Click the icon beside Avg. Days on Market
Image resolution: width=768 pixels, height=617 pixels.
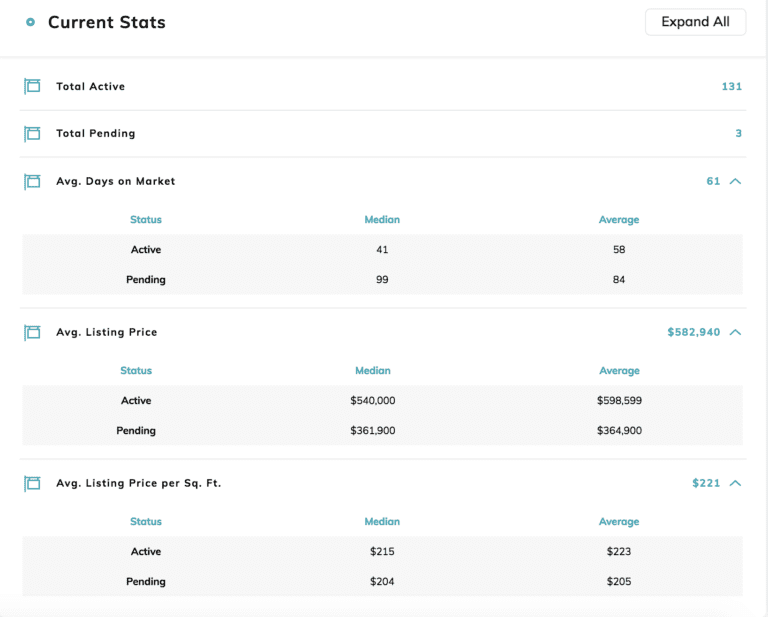point(32,181)
